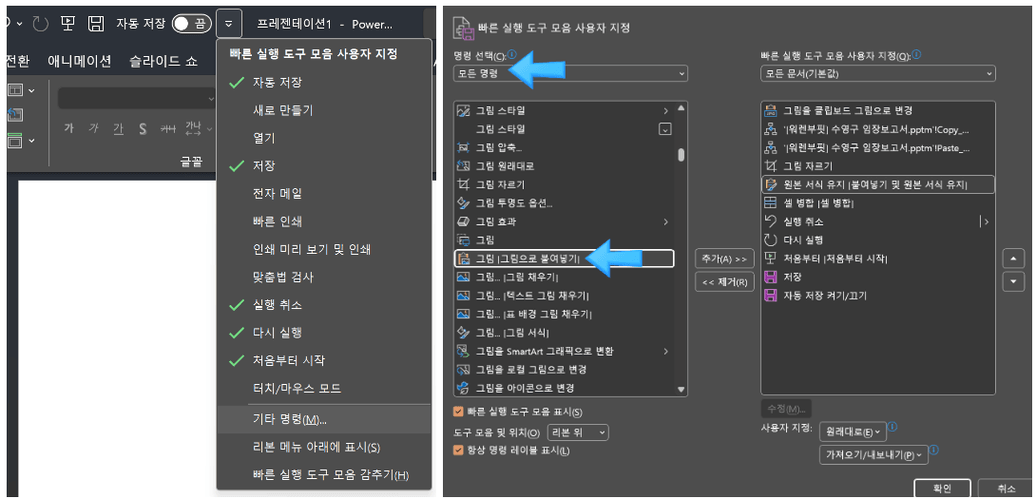Open the 리본 위 toolbar position dropdown
This screenshot has width=1036, height=499.
pos(578,432)
